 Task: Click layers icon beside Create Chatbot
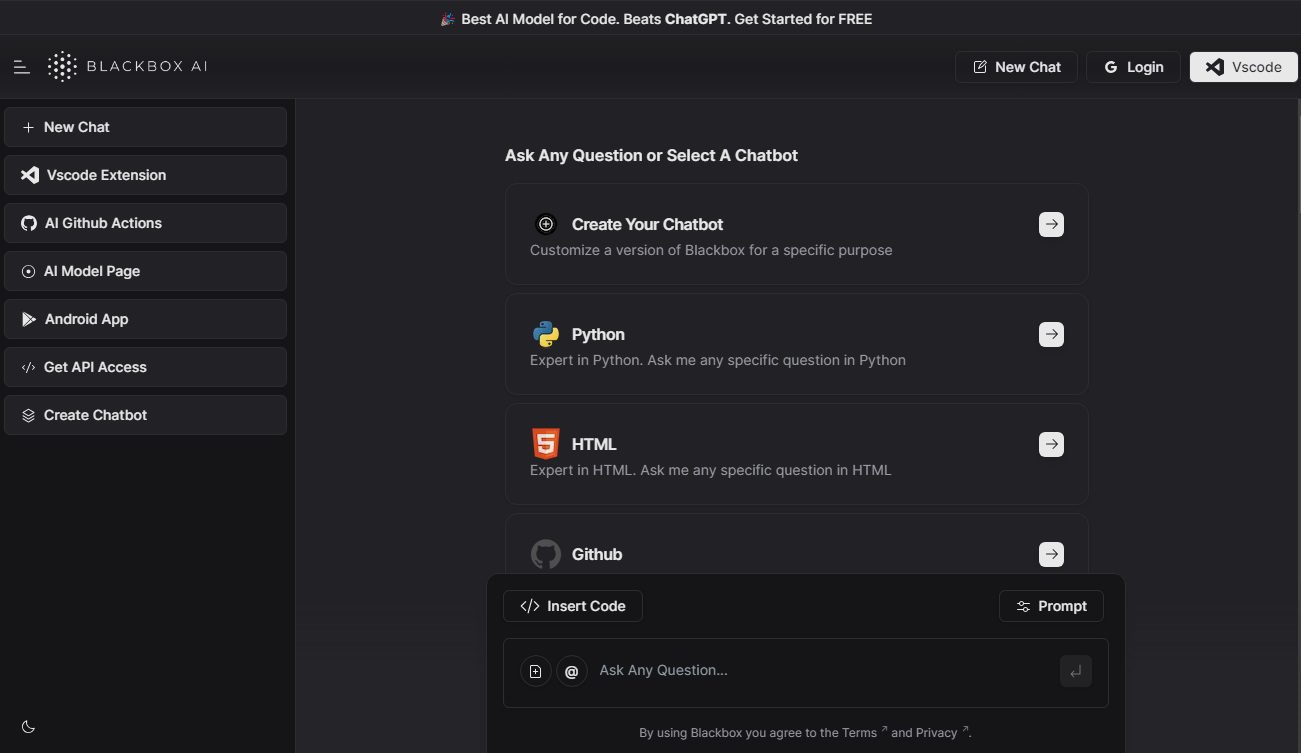[28, 415]
